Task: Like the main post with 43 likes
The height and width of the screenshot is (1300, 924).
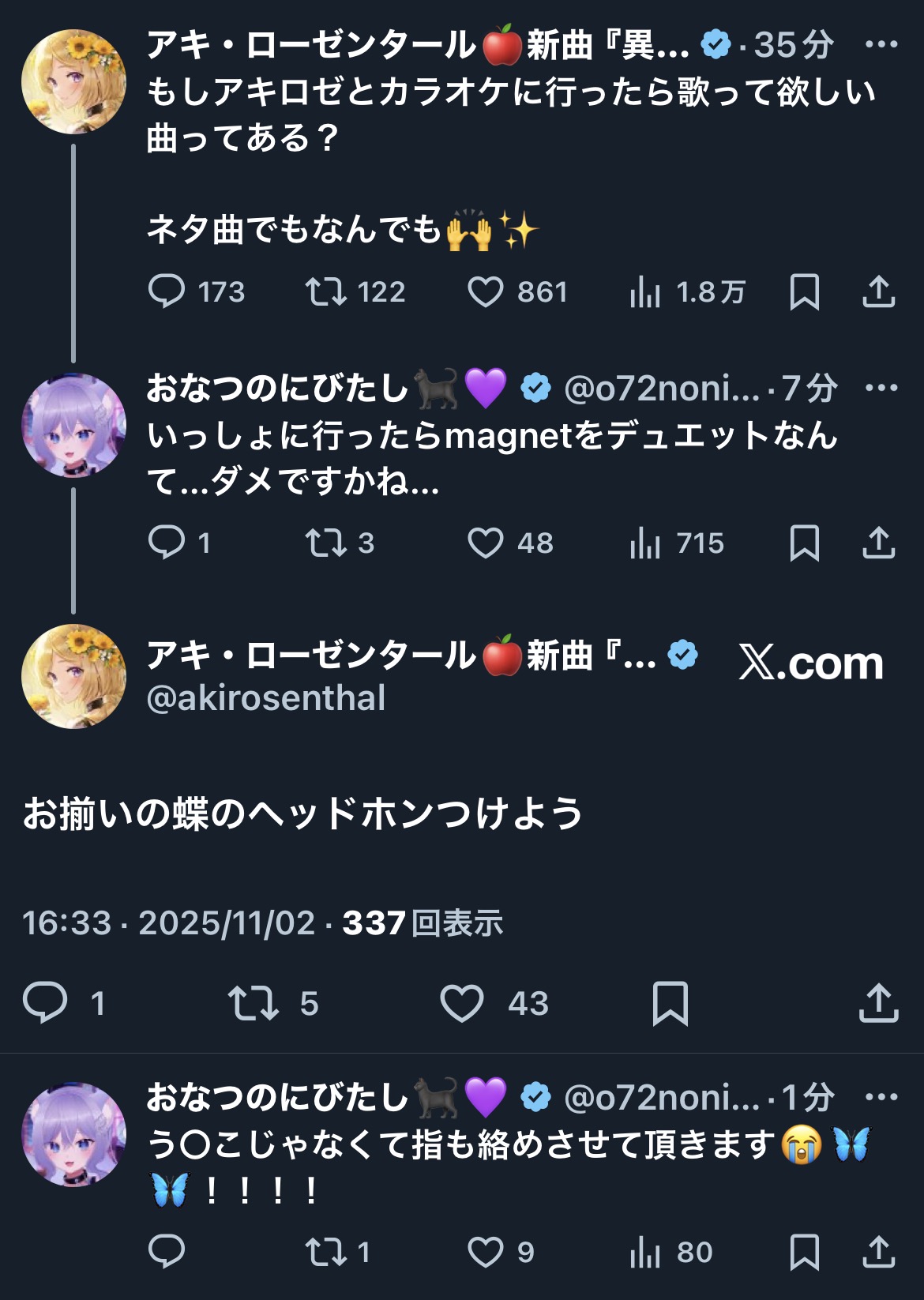Action: pos(462,1003)
